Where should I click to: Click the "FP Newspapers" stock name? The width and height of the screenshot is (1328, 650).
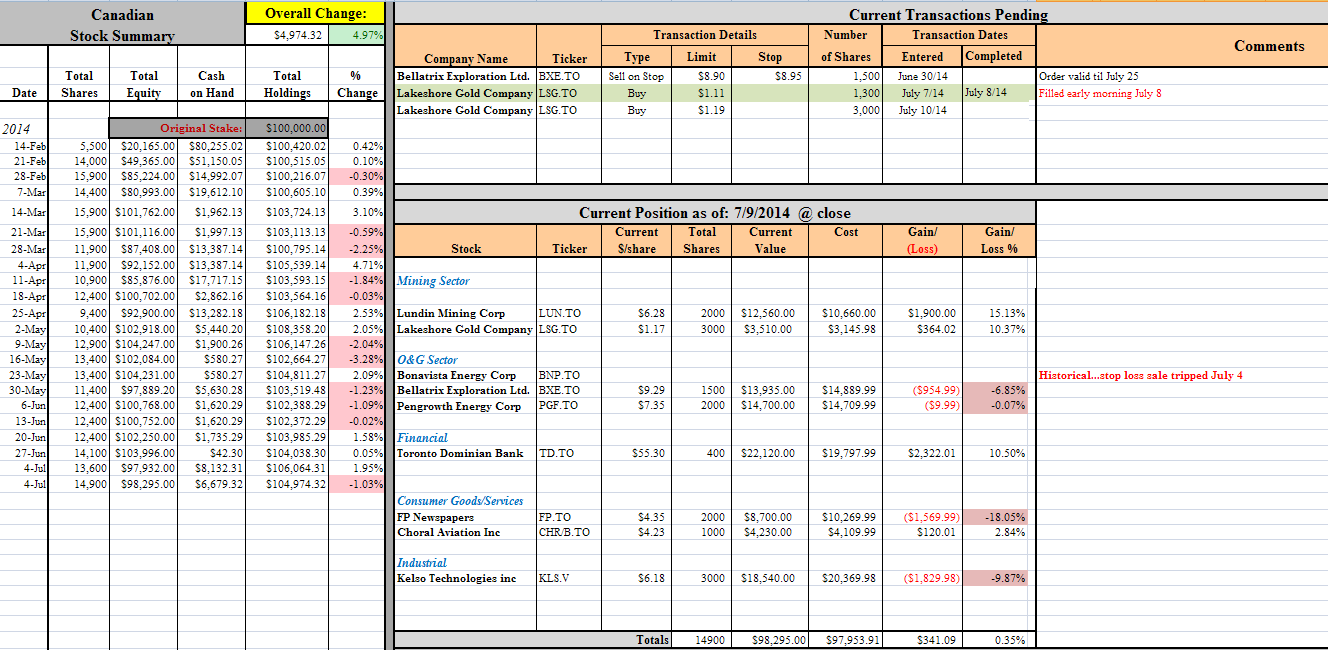[435, 517]
